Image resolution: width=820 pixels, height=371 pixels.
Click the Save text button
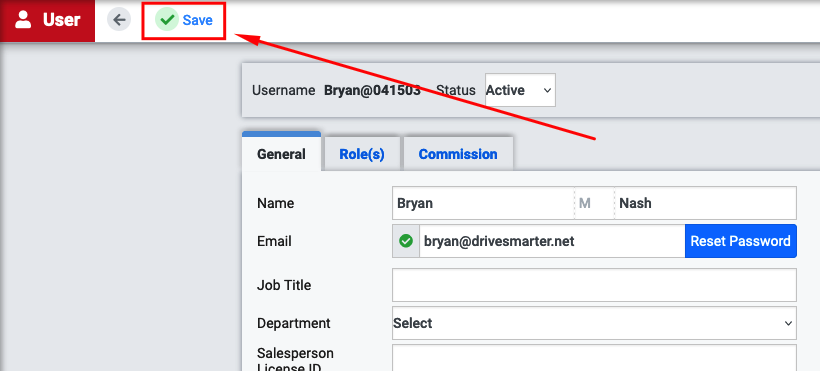click(x=198, y=20)
